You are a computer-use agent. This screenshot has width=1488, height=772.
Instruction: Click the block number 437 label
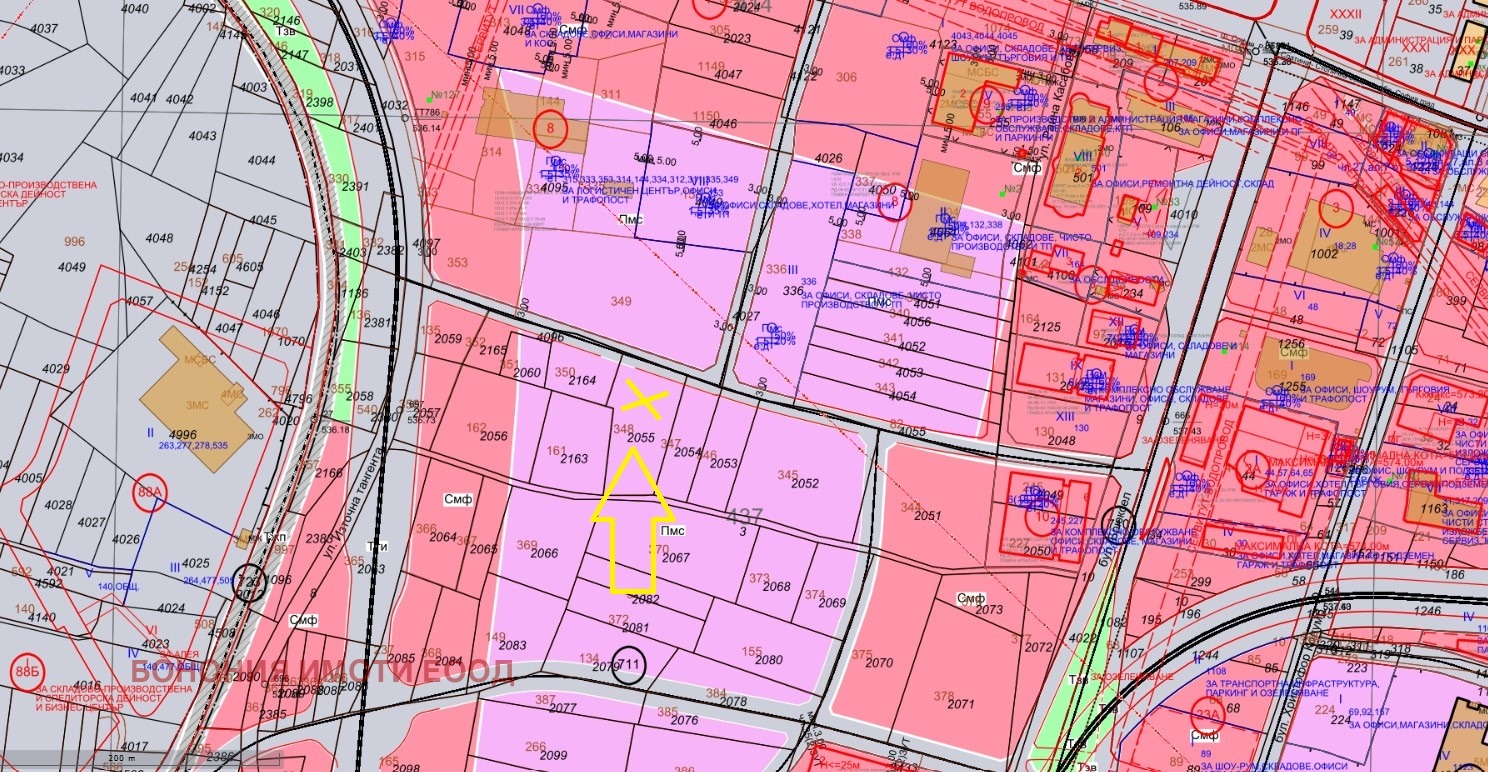[x=744, y=517]
